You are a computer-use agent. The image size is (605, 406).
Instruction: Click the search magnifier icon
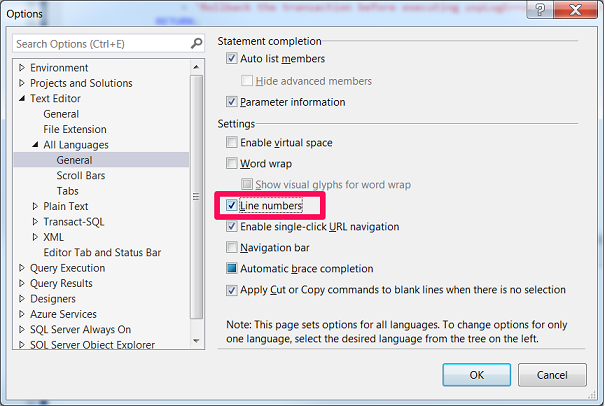196,44
